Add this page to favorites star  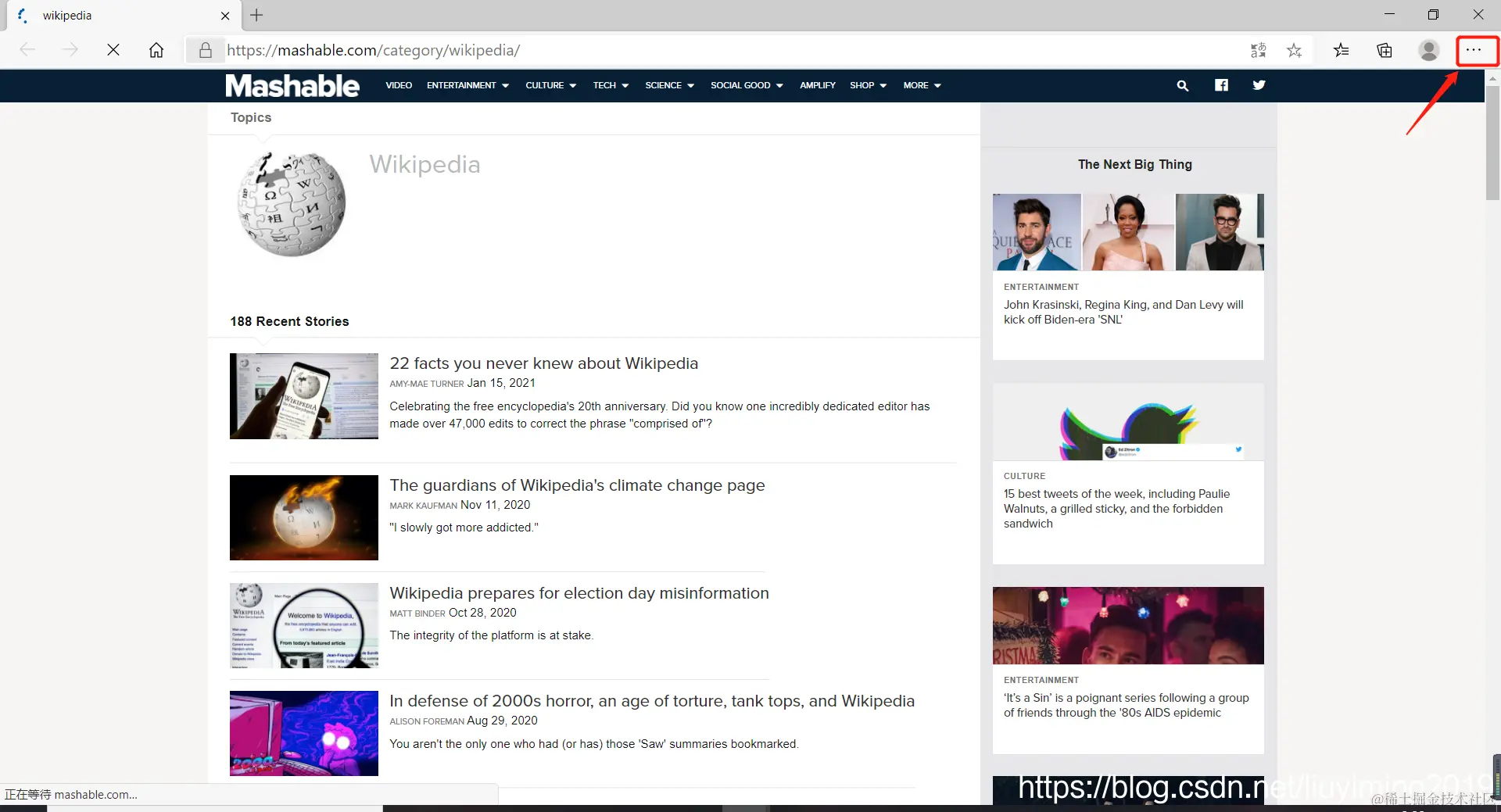pyautogui.click(x=1295, y=51)
